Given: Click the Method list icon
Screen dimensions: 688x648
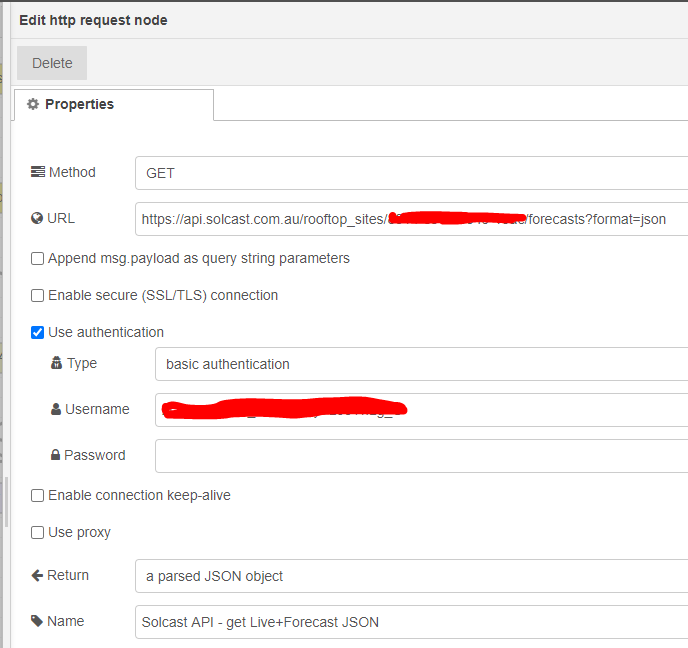Looking at the screenshot, I should coord(38,172).
